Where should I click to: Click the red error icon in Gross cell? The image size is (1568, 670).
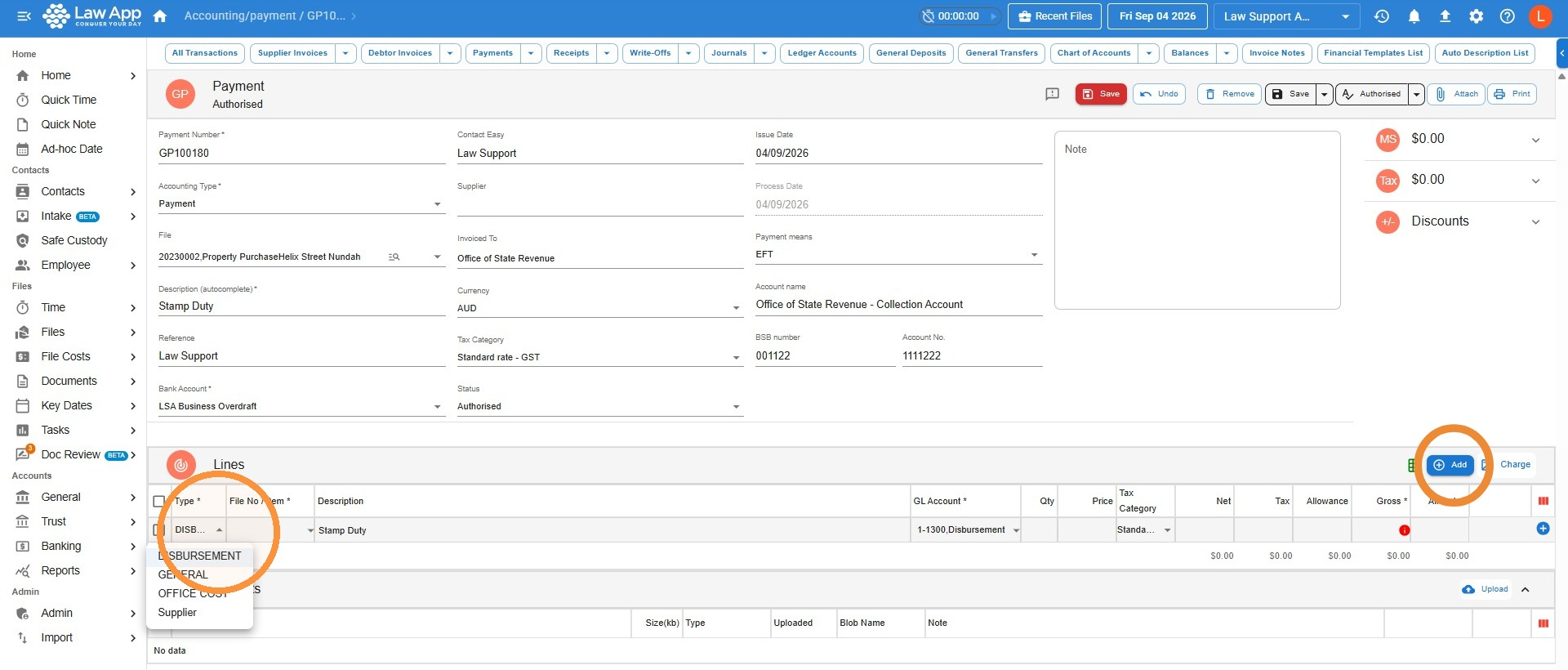click(x=1404, y=530)
